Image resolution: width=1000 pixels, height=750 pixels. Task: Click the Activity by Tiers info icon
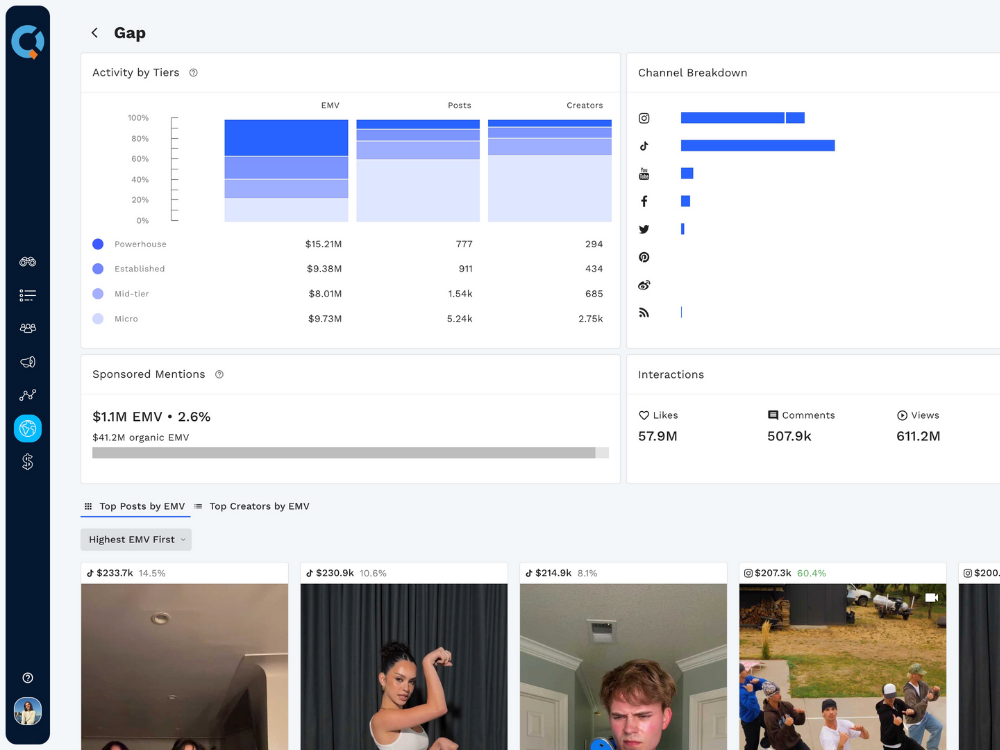[194, 73]
